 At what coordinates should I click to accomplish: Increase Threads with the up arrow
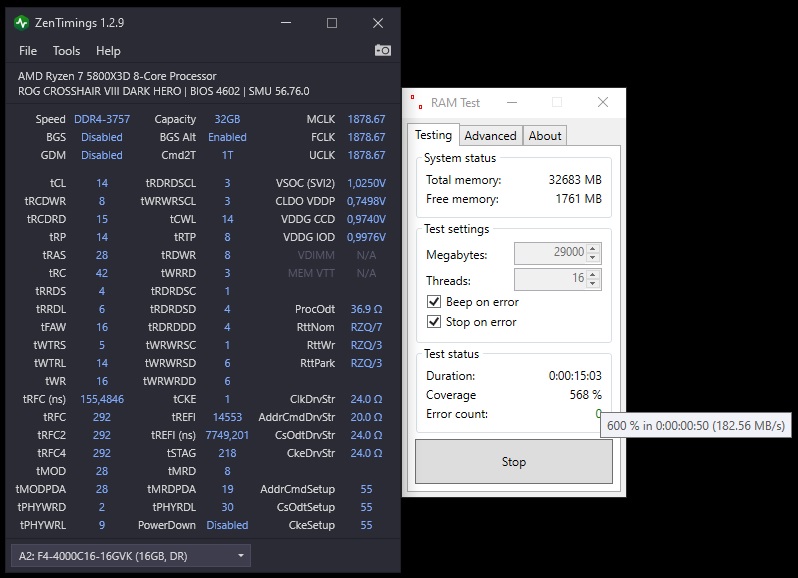(x=593, y=274)
